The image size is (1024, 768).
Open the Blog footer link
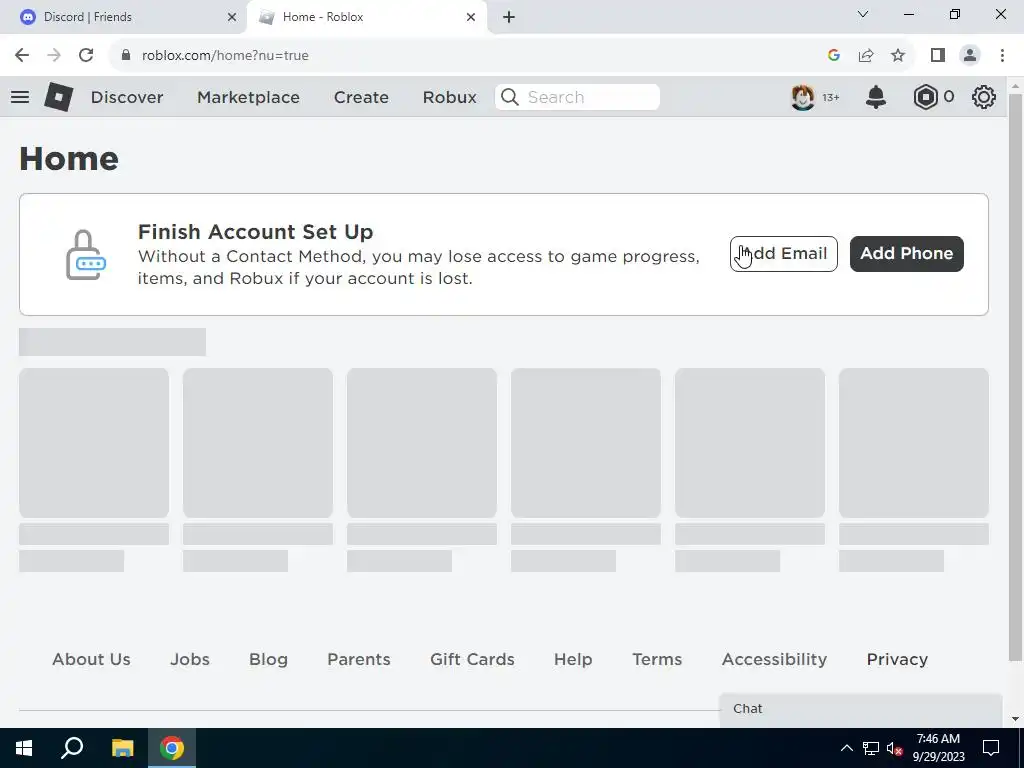click(268, 659)
